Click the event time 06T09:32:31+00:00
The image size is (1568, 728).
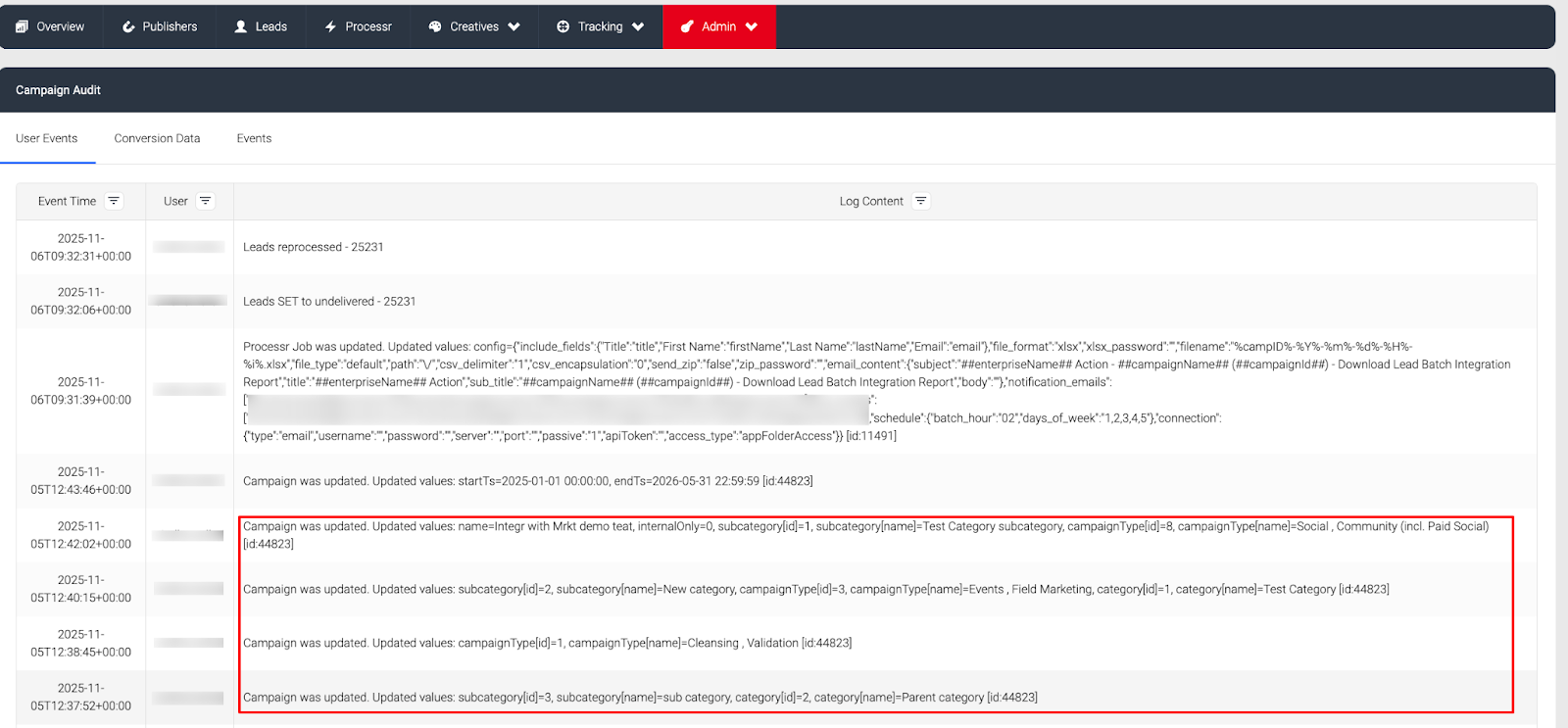80,247
